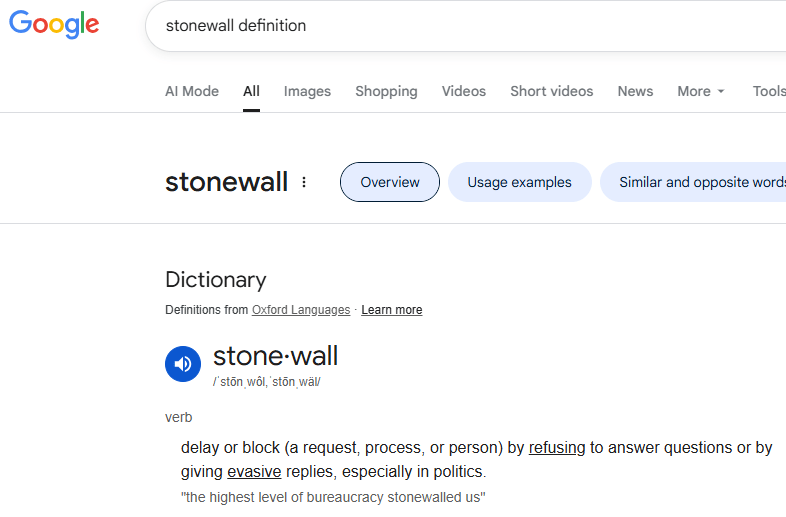Follow the Oxford Languages link
This screenshot has height=517, width=786.
click(x=301, y=310)
